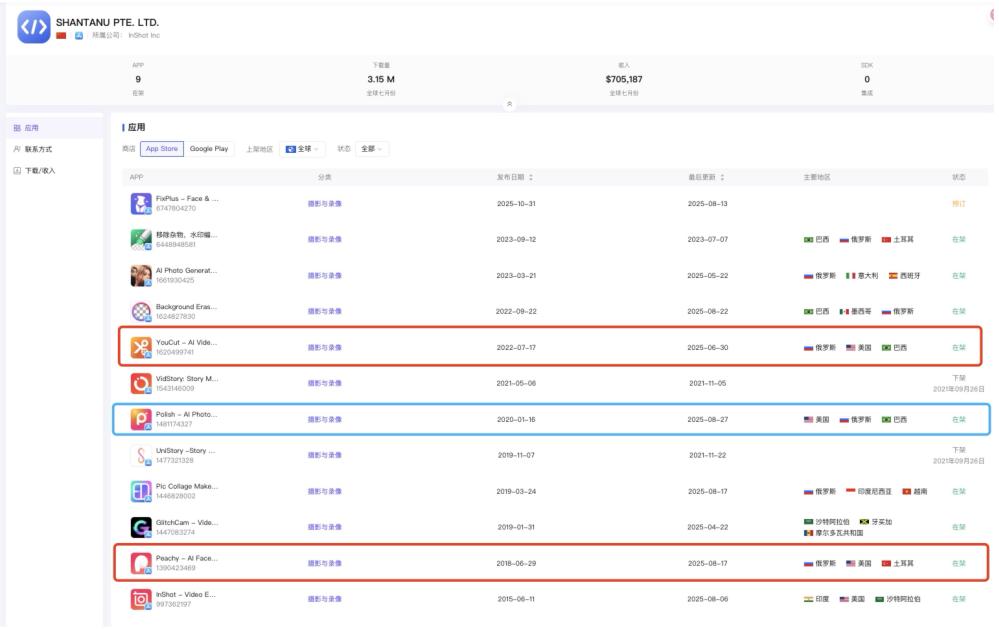999x629 pixels.
Task: Collapse the stats summary with chevron button
Action: point(509,104)
